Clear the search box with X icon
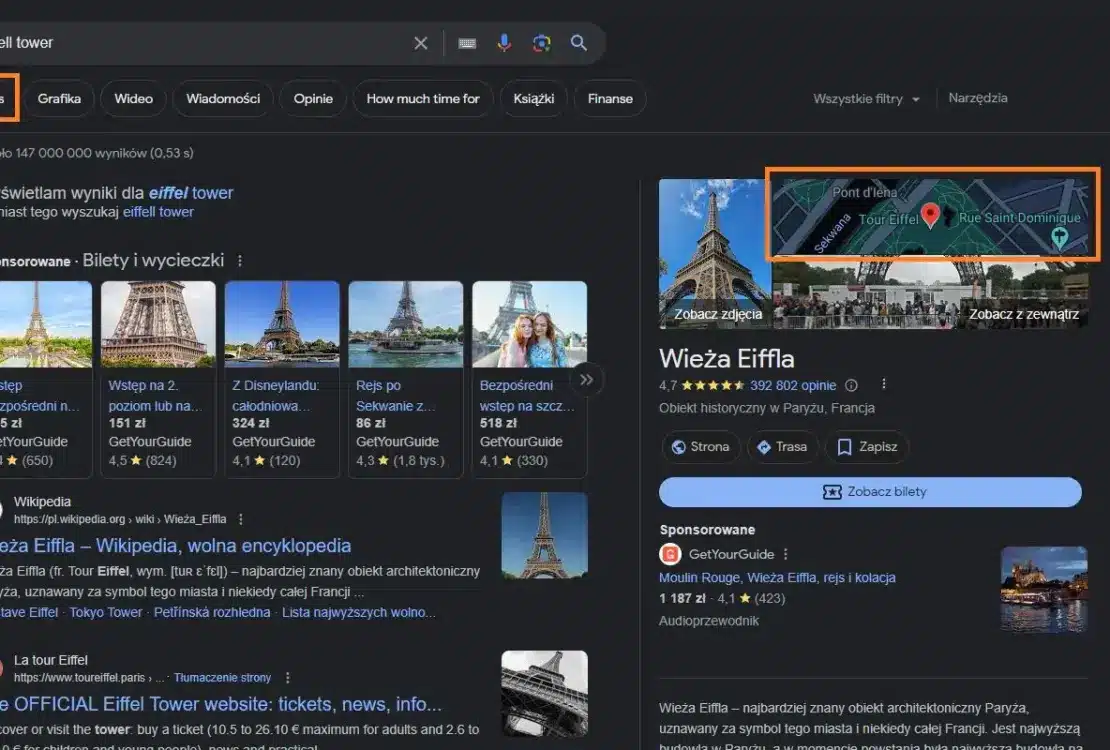Viewport: 1110px width, 750px height. point(421,43)
